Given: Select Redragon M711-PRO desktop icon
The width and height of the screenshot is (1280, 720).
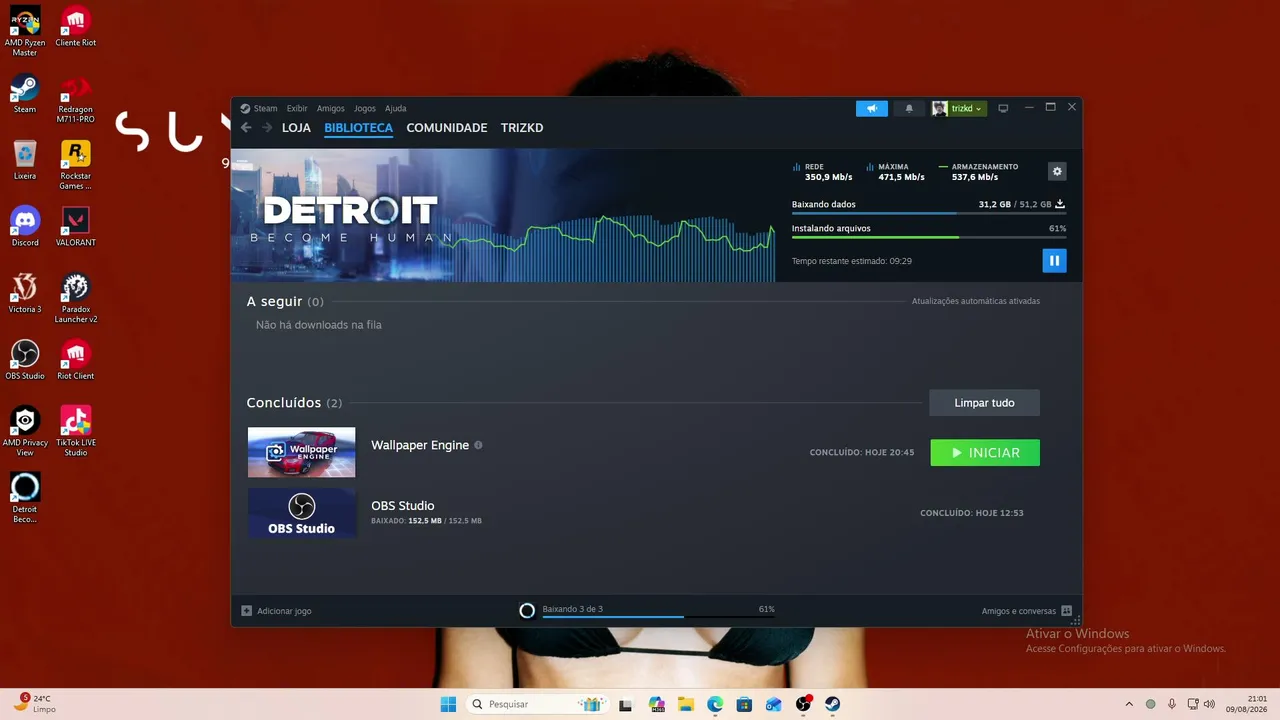Looking at the screenshot, I should point(75,99).
